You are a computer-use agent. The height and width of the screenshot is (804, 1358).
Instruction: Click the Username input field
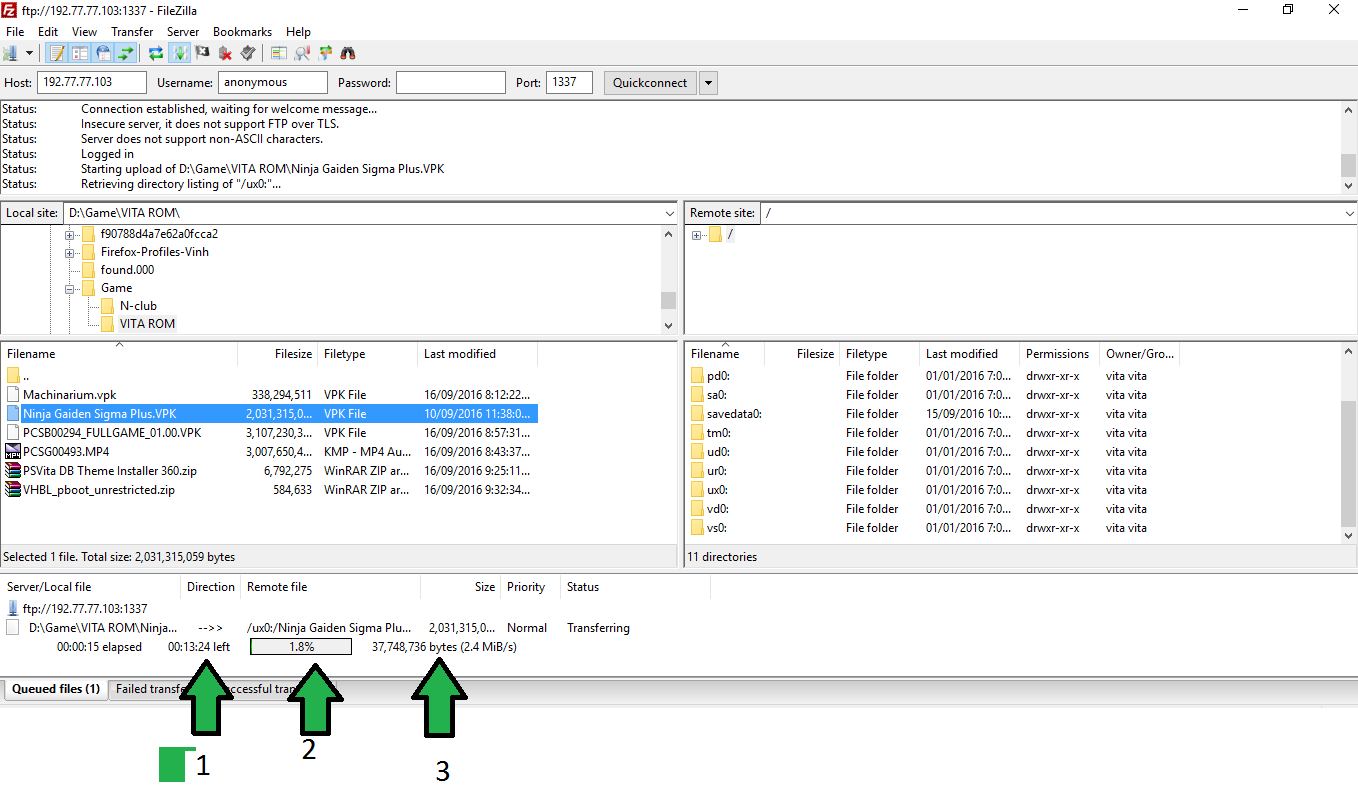click(273, 82)
